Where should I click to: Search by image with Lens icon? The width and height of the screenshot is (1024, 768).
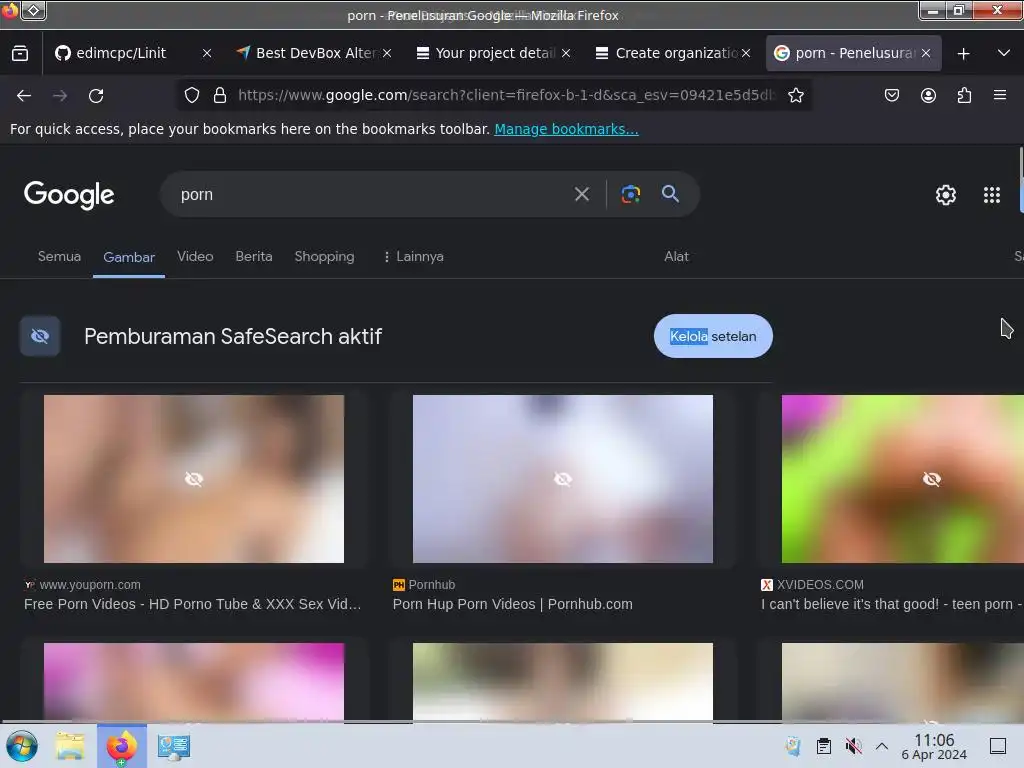(x=630, y=194)
